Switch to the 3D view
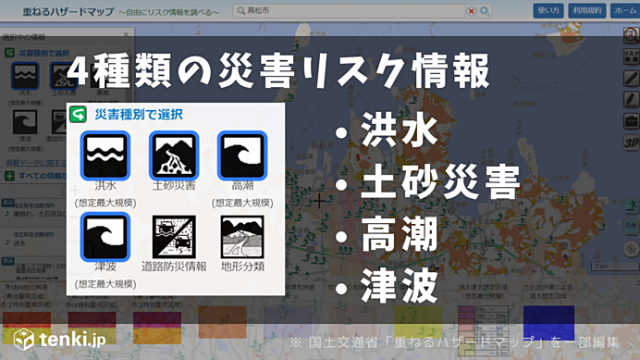This screenshot has height=360, width=640. [x=631, y=142]
